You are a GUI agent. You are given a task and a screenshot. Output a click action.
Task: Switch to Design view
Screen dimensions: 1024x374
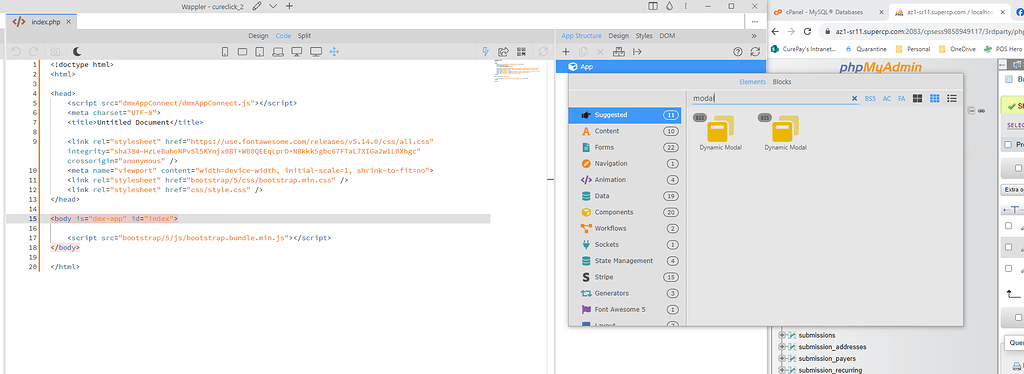(x=259, y=36)
